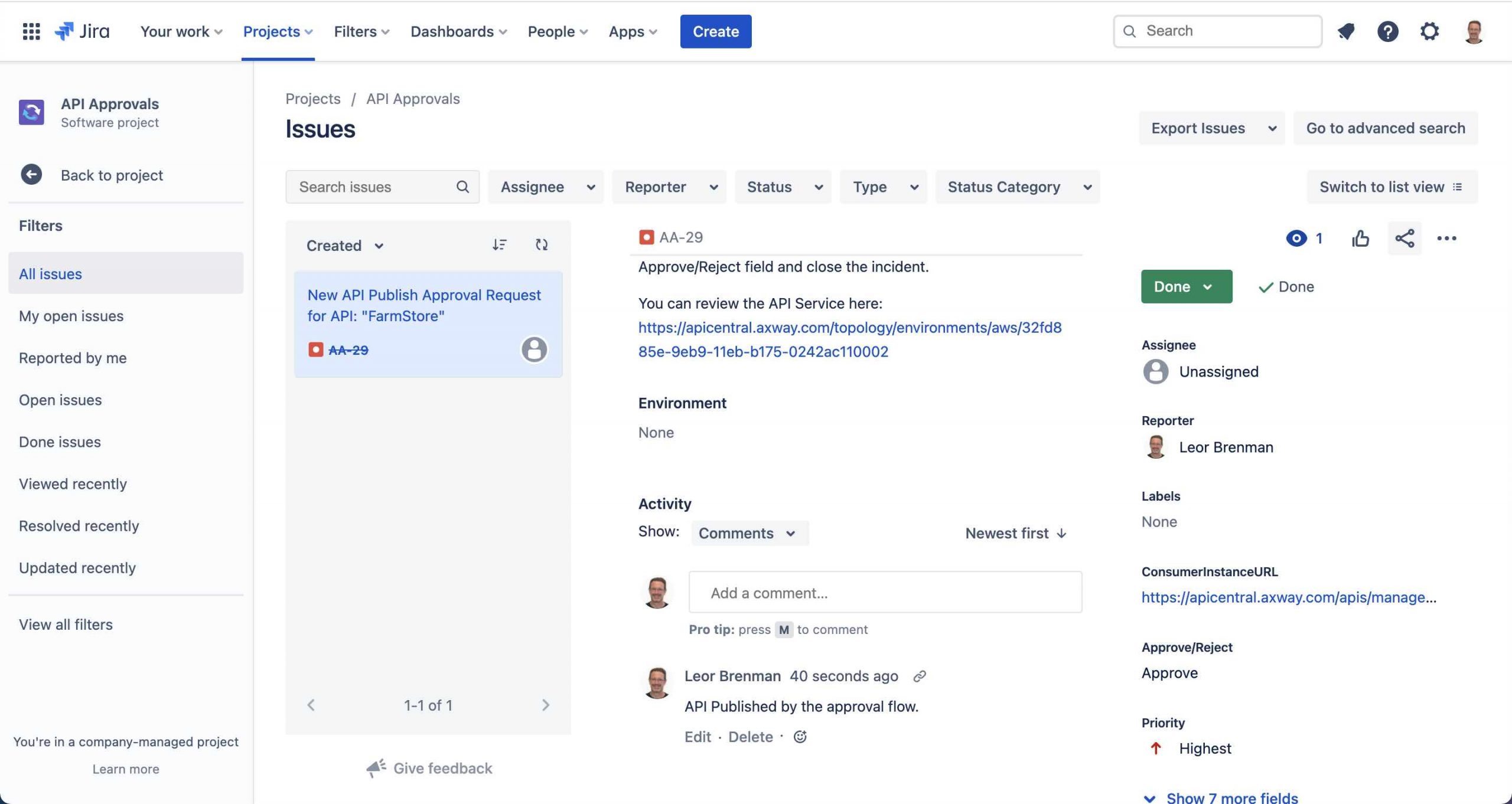The height and width of the screenshot is (804, 1512).
Task: Expand the Reporter filter dropdown
Action: [x=669, y=187]
